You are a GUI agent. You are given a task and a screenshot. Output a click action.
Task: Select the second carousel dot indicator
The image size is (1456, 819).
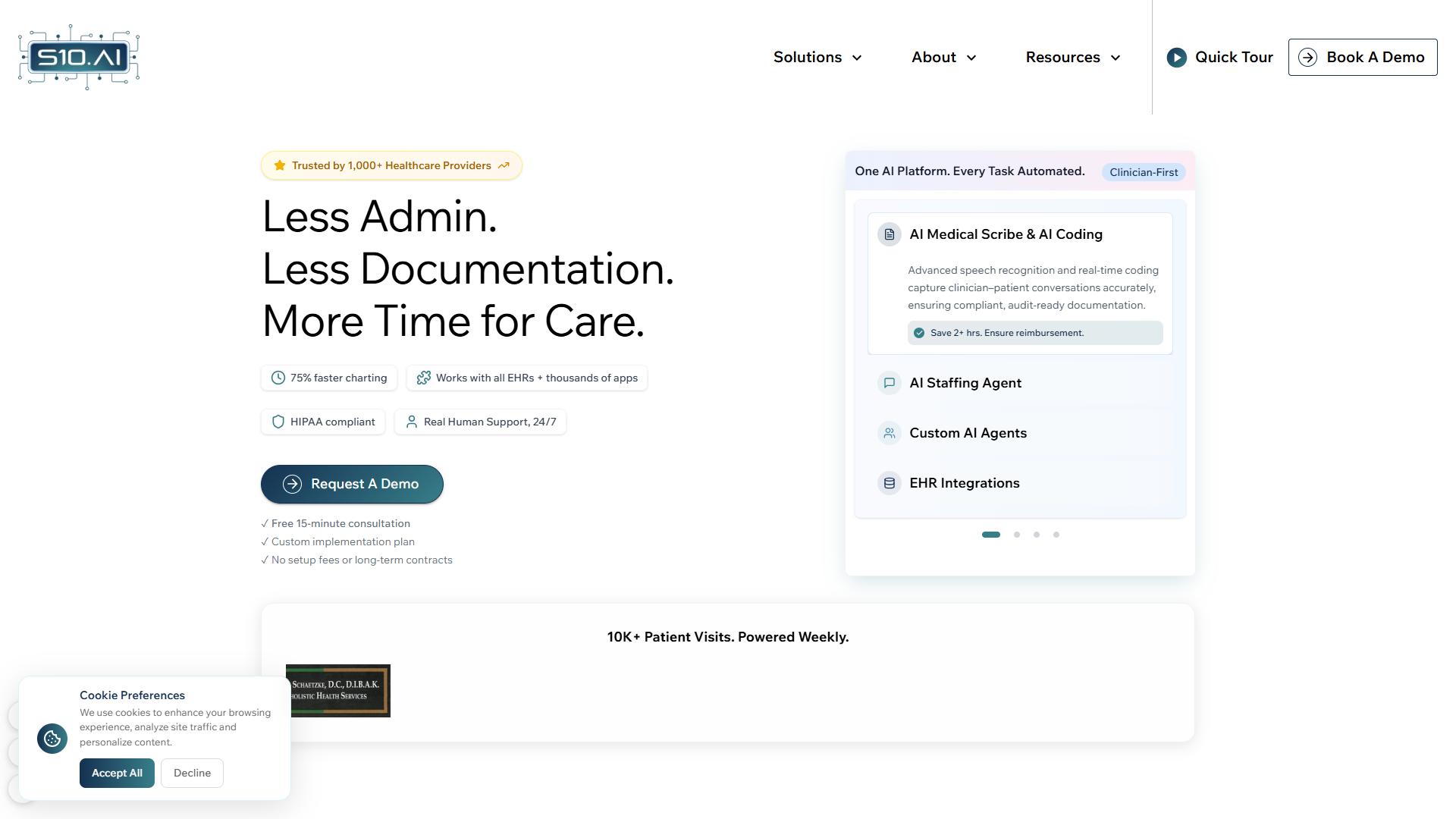click(x=1017, y=535)
